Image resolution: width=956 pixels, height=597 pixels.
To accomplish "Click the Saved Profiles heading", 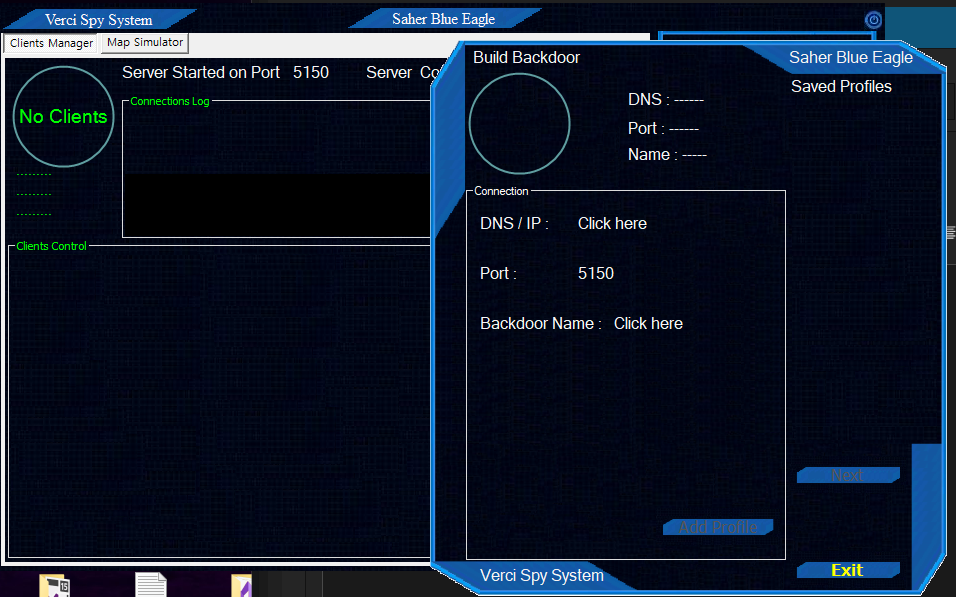I will click(841, 87).
